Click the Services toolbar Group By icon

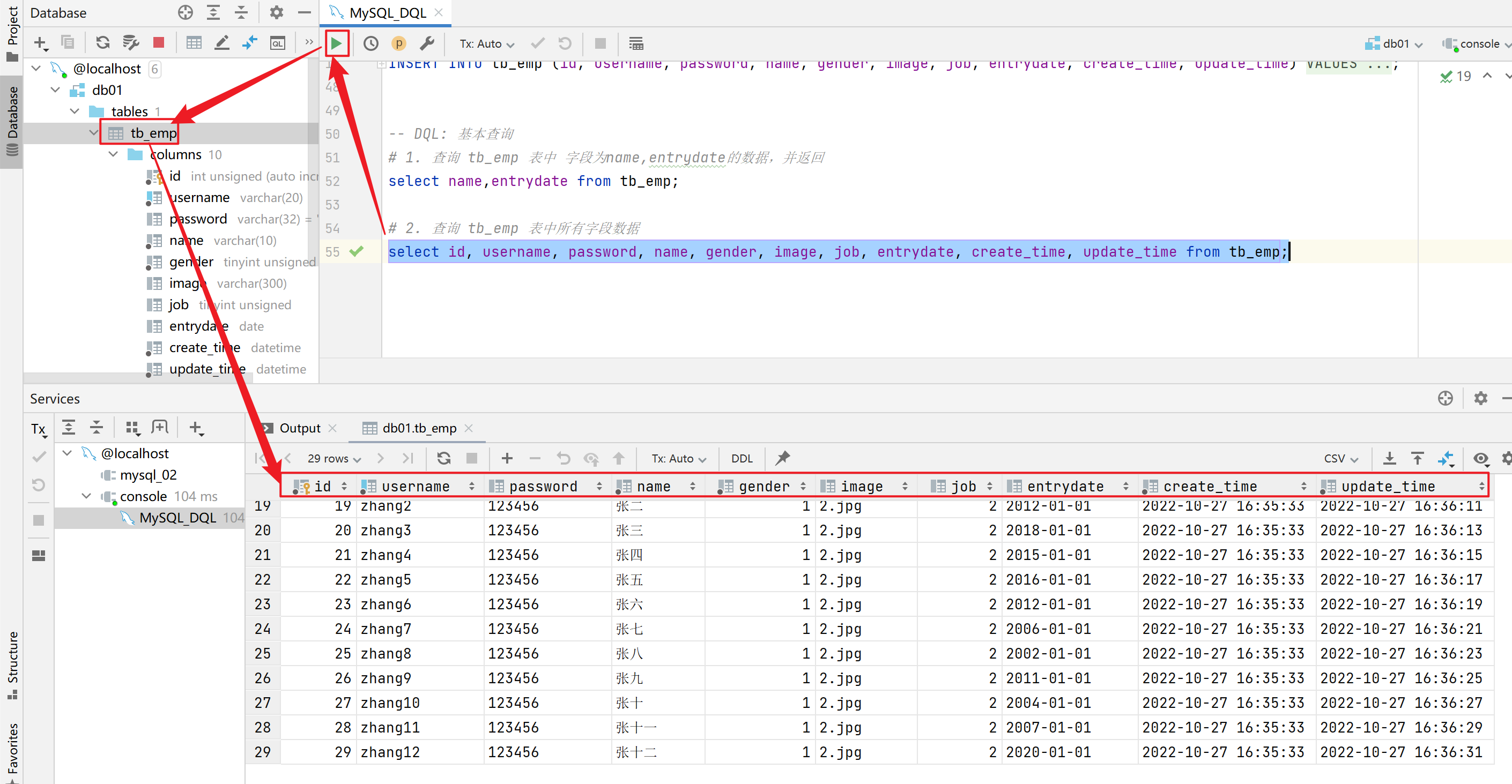coord(132,428)
